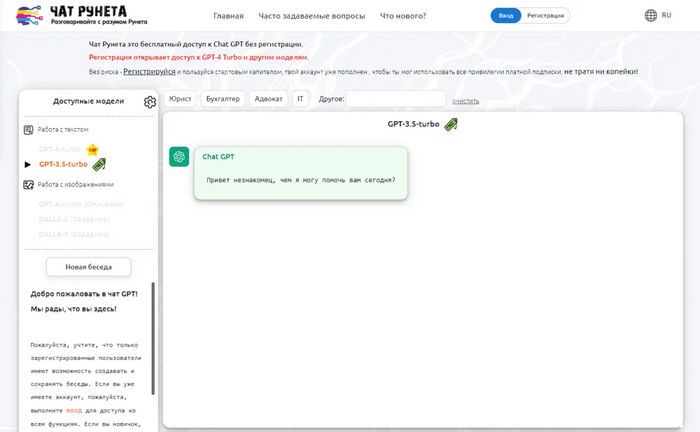
Task: Toggle to Вход login option
Action: click(506, 16)
